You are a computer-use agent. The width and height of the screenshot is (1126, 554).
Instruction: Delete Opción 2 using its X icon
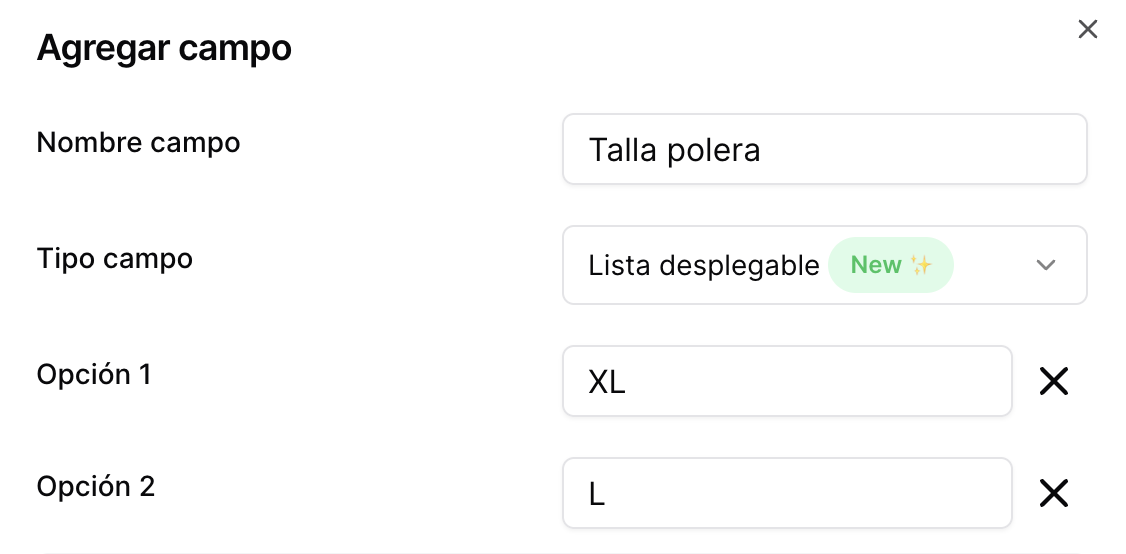tap(1054, 493)
